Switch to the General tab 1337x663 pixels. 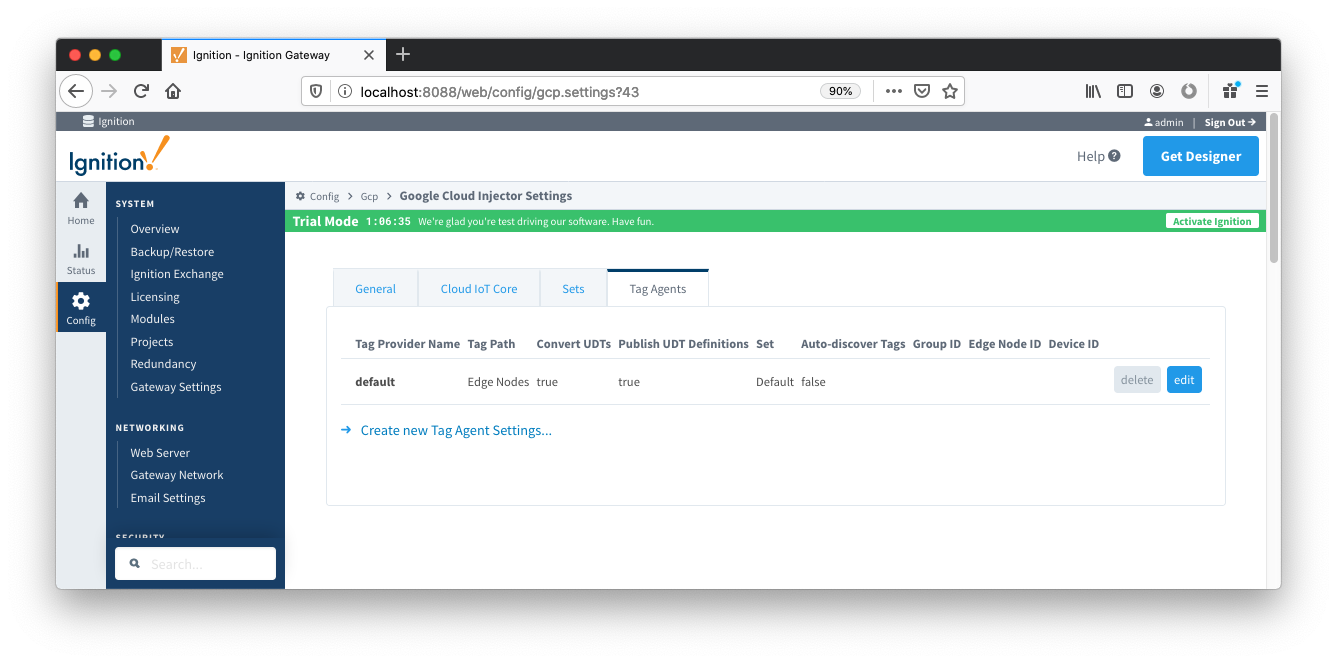375,289
